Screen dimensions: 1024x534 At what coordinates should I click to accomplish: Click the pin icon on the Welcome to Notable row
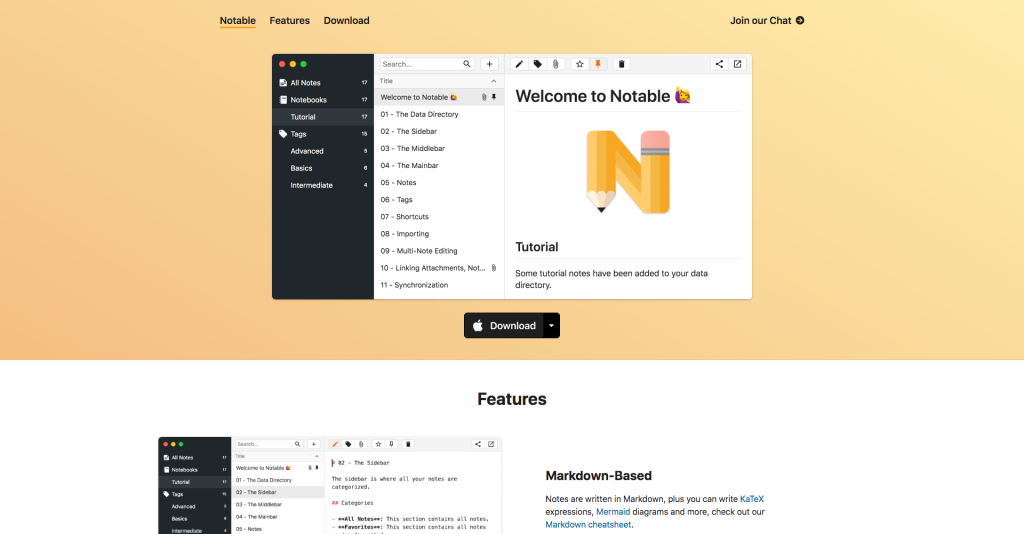[x=494, y=97]
